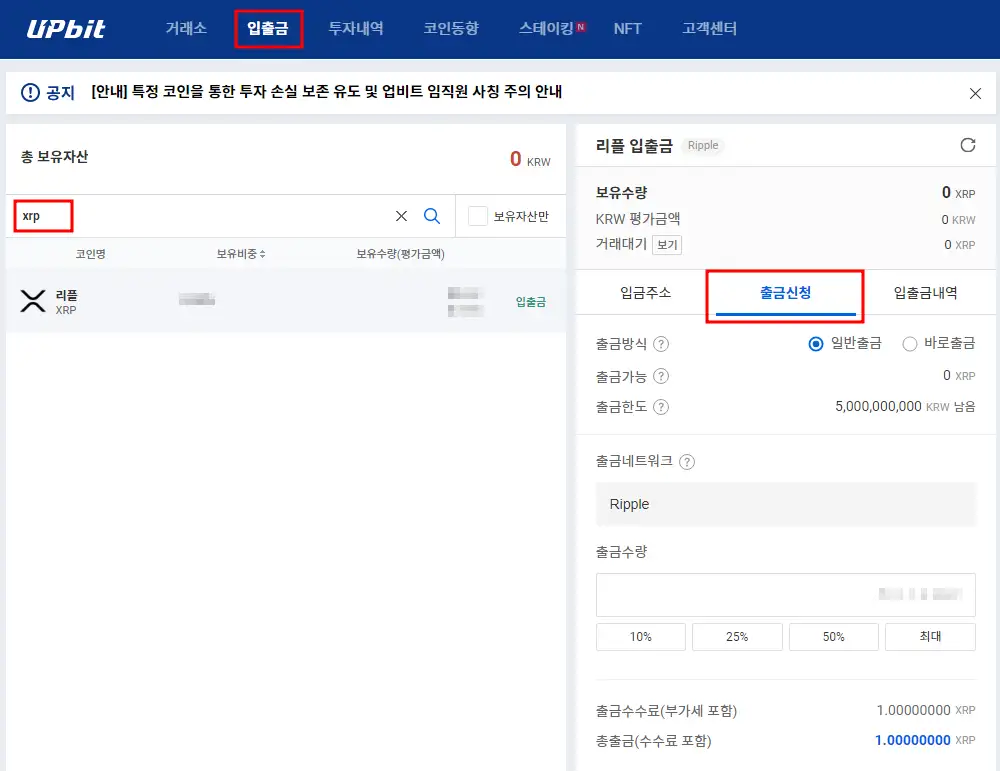
Task: Open the 고객센터 menu
Action: click(x=709, y=28)
